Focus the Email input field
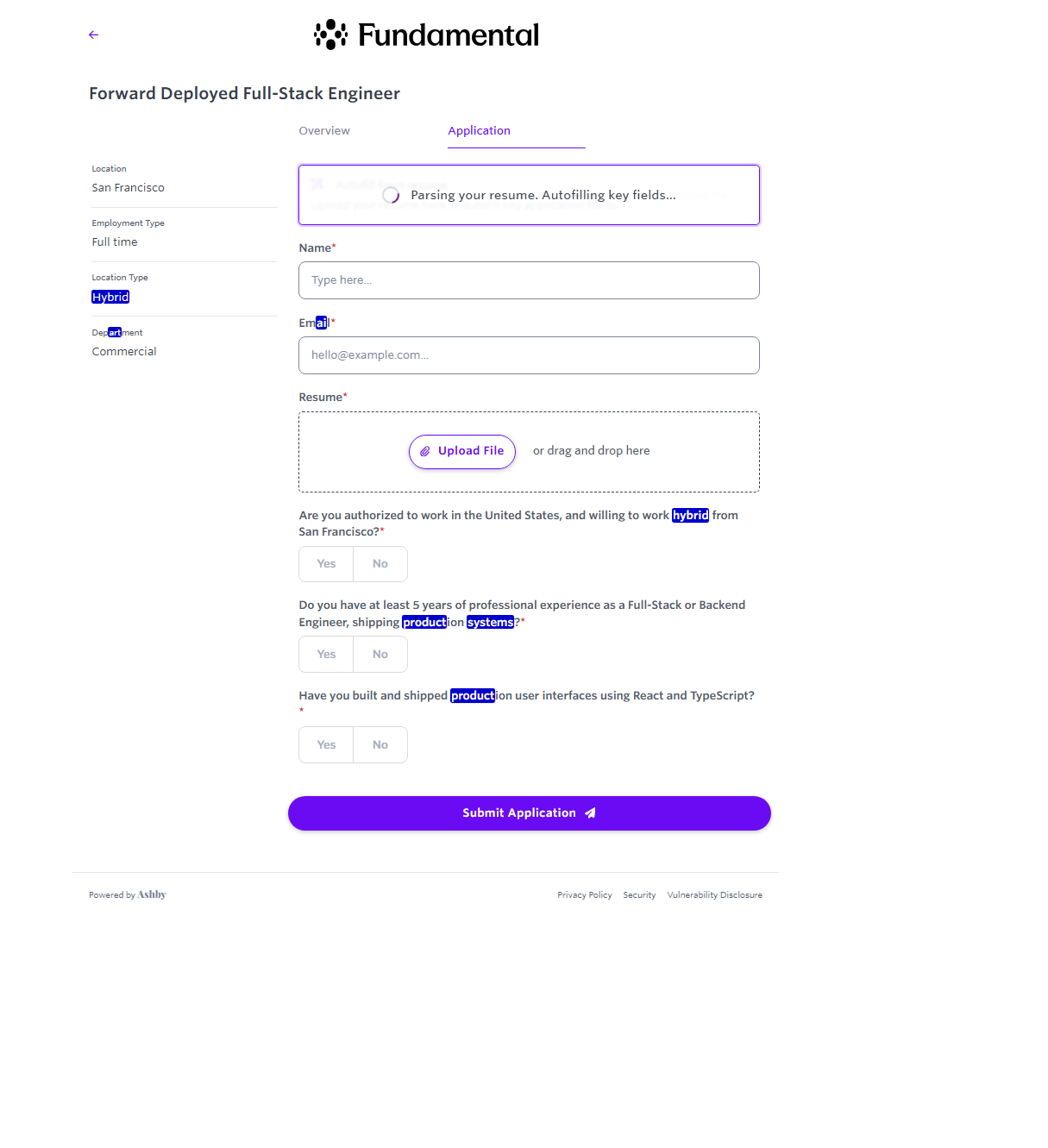Screen dimensions: 1048x1148 tap(529, 355)
